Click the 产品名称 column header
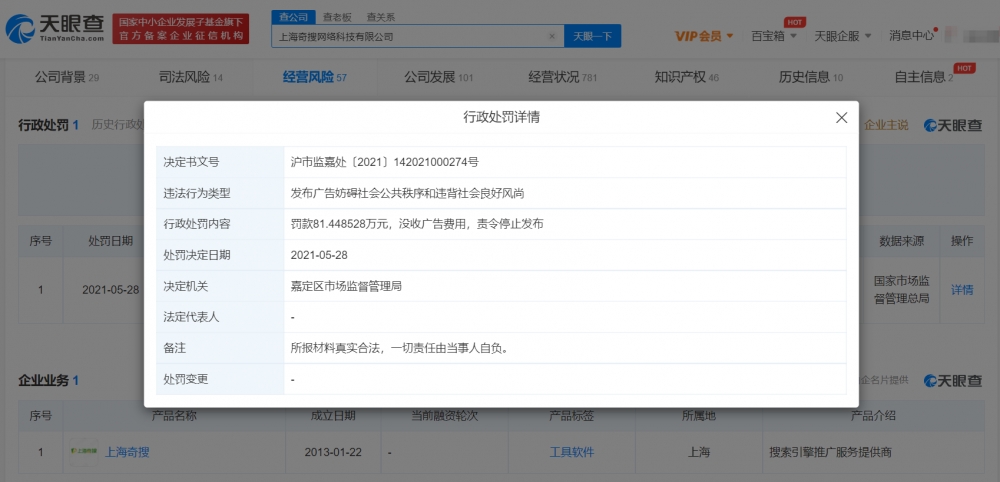 click(174, 416)
